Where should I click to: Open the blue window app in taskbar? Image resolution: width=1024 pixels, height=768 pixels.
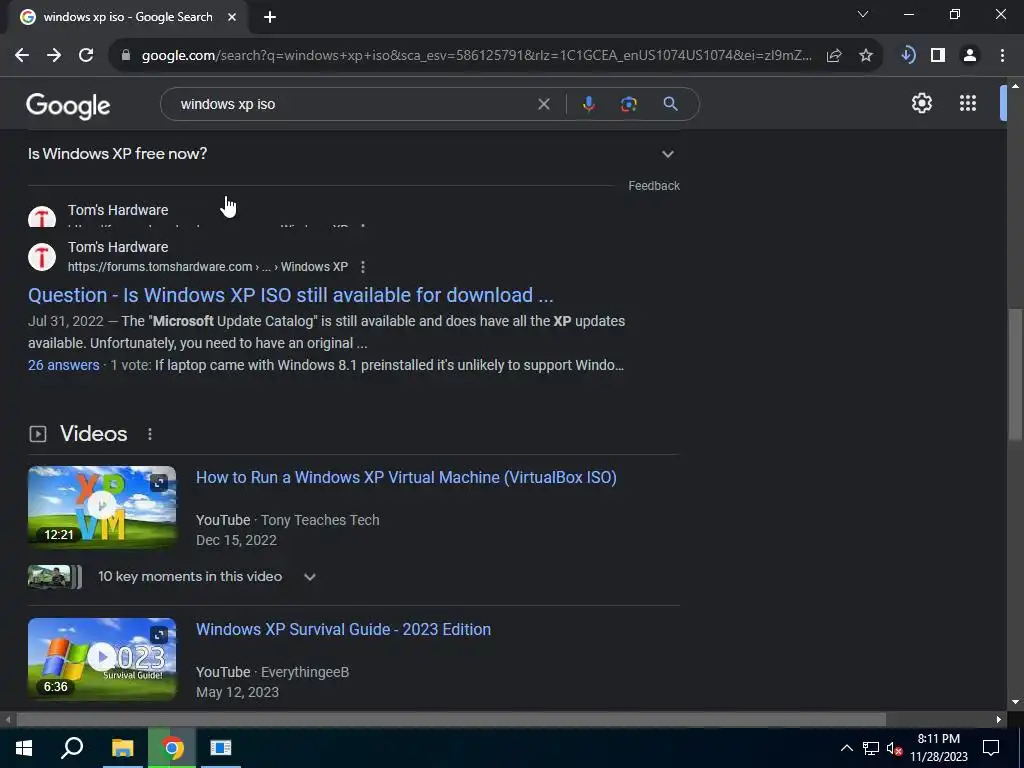(x=221, y=748)
